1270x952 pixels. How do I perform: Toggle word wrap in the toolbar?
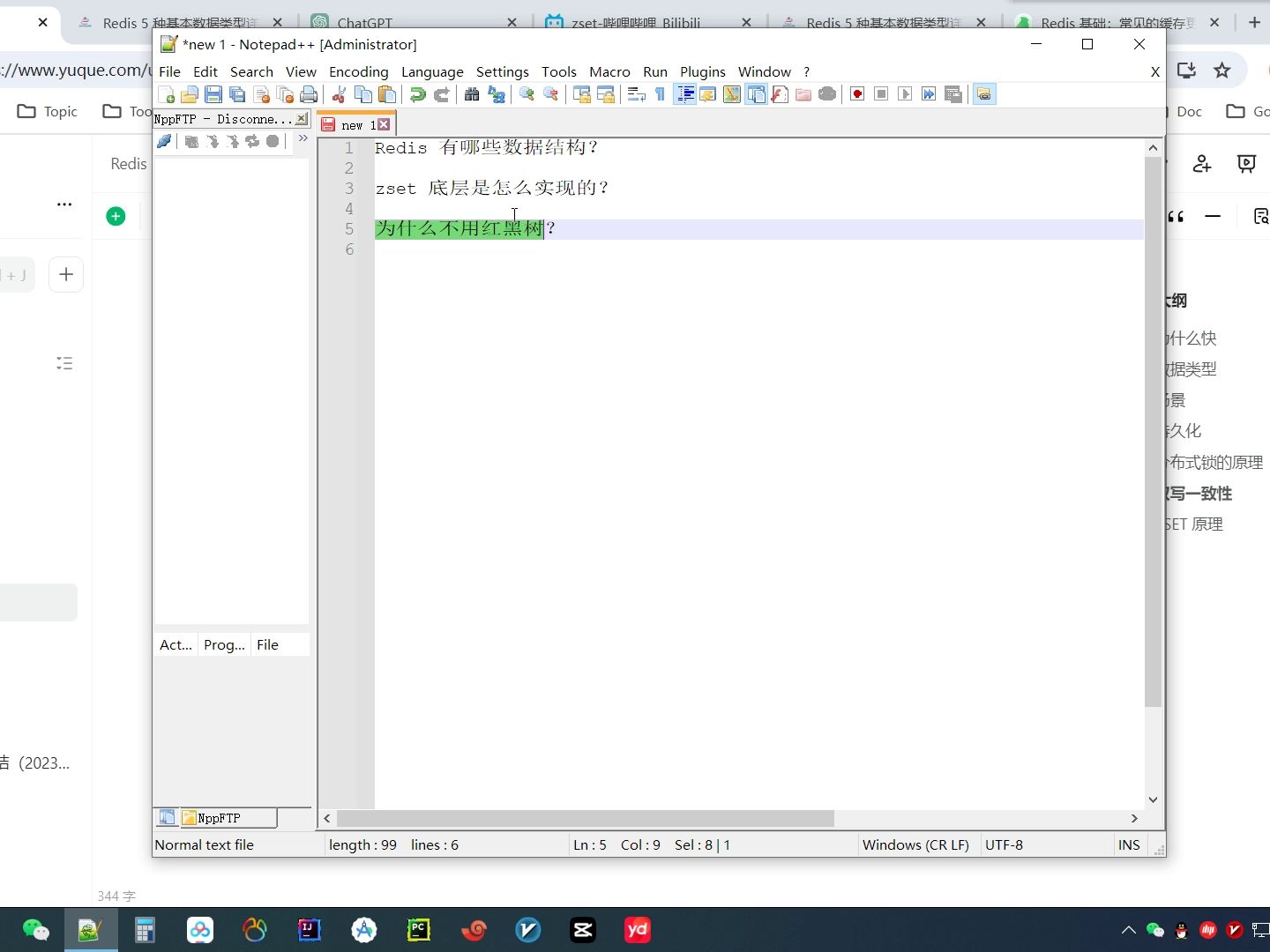[637, 94]
